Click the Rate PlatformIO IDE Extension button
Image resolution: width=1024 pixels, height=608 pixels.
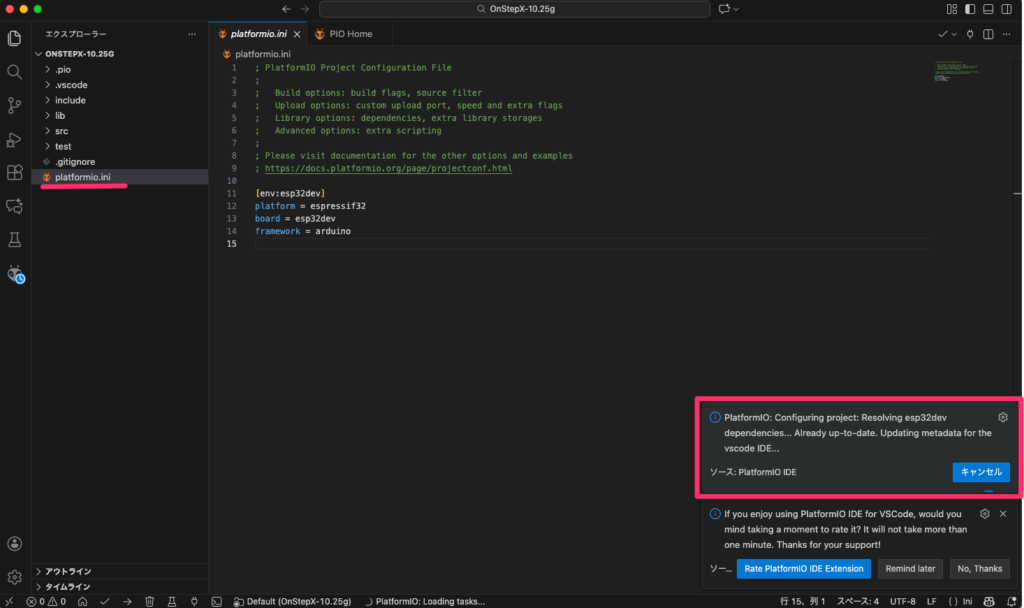[803, 568]
